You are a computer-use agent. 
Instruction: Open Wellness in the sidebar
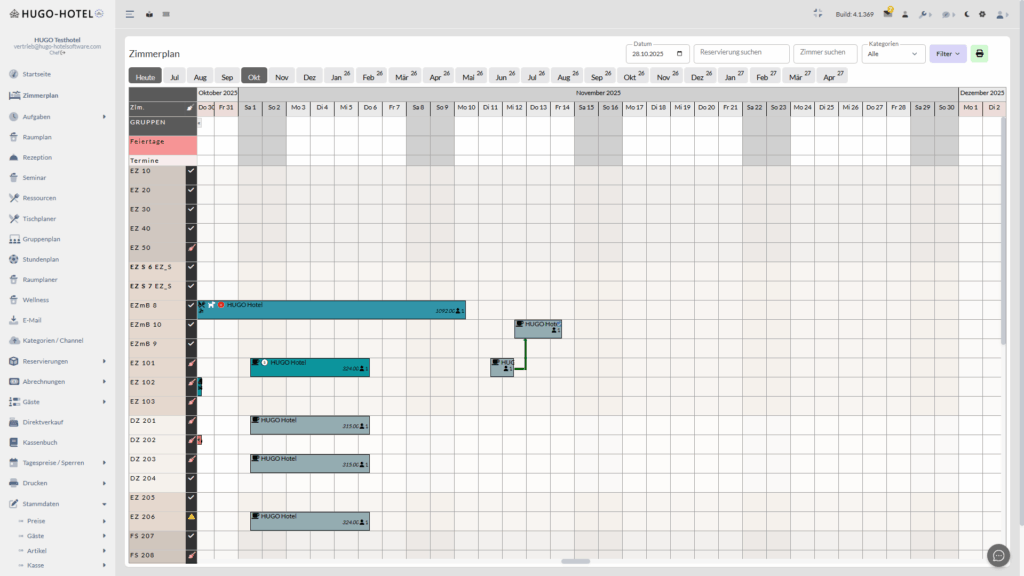point(36,300)
